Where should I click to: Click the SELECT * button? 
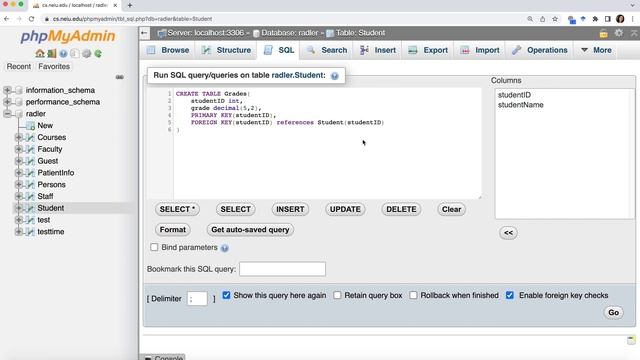[177, 209]
